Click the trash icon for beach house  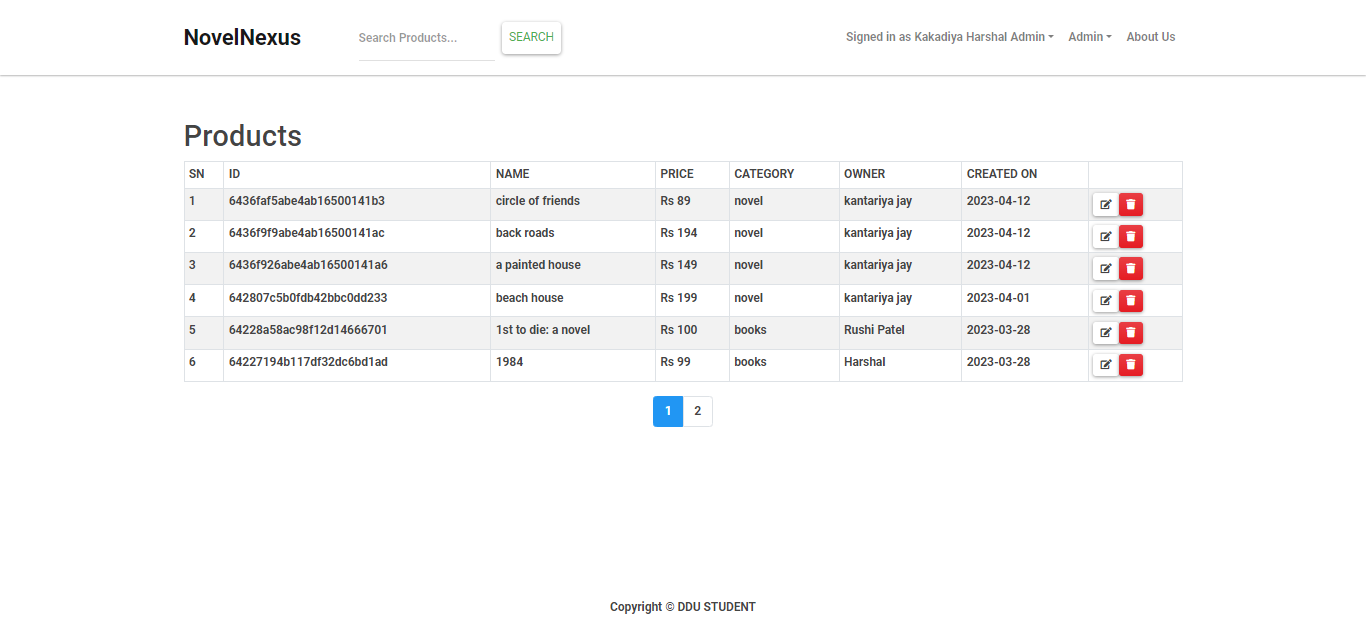1131,300
